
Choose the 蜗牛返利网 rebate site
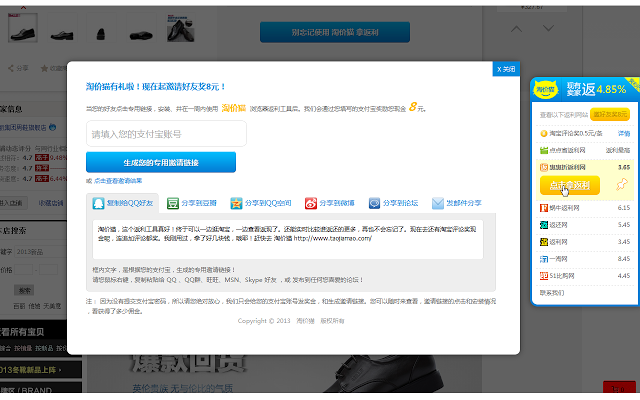[585, 208]
